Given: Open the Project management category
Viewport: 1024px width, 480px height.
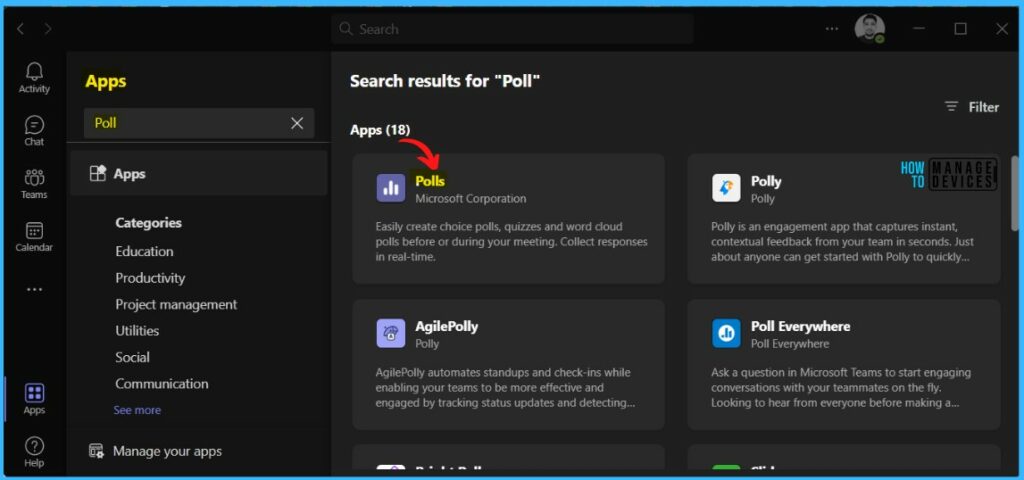Looking at the screenshot, I should click(x=176, y=305).
